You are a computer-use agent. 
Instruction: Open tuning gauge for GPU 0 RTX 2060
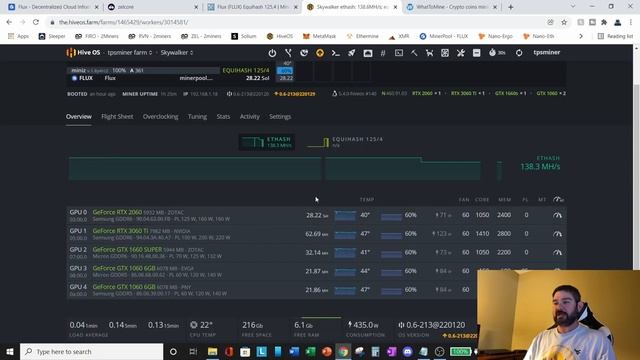[x=557, y=215]
